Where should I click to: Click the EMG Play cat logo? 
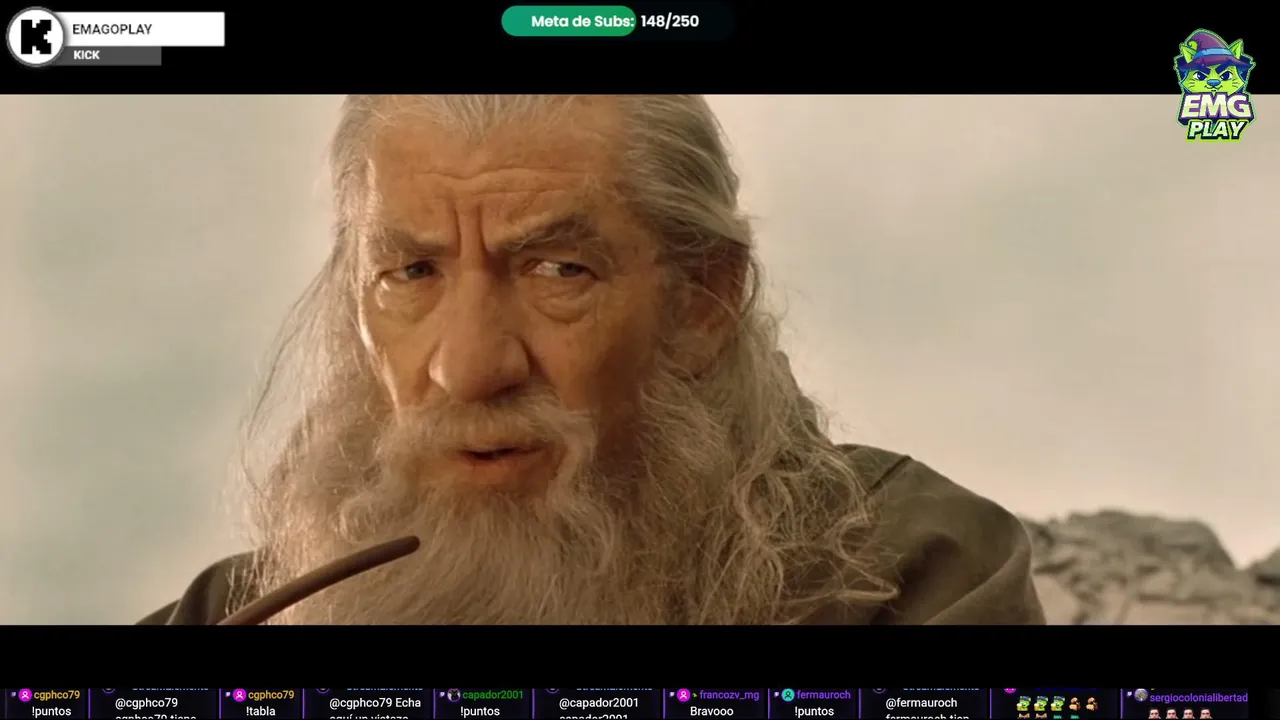(1213, 84)
